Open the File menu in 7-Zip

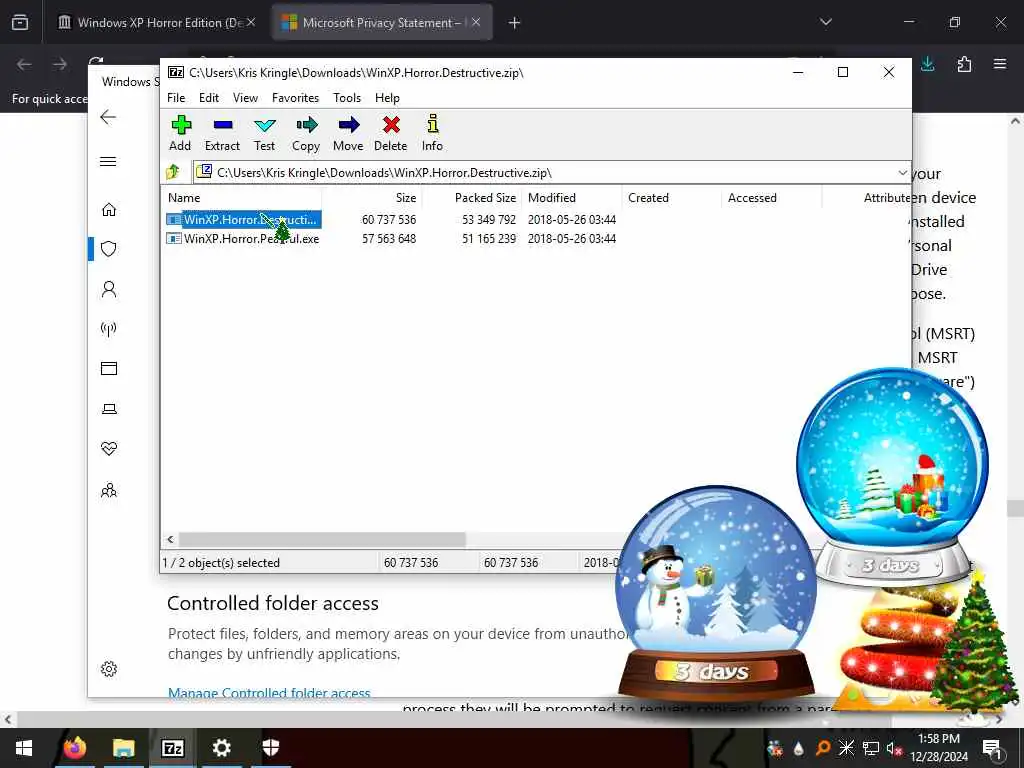point(176,98)
